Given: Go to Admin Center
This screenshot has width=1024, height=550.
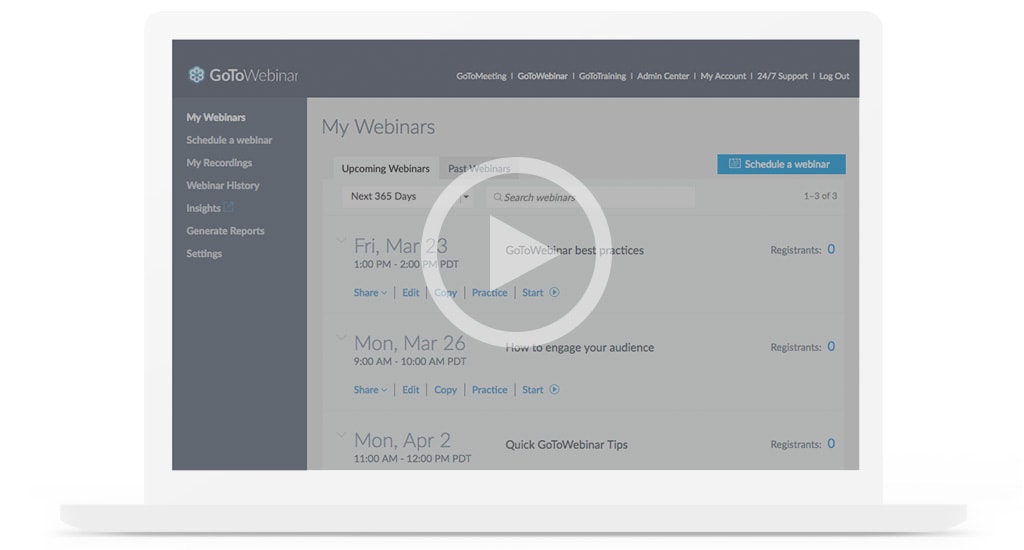Looking at the screenshot, I should pos(663,76).
